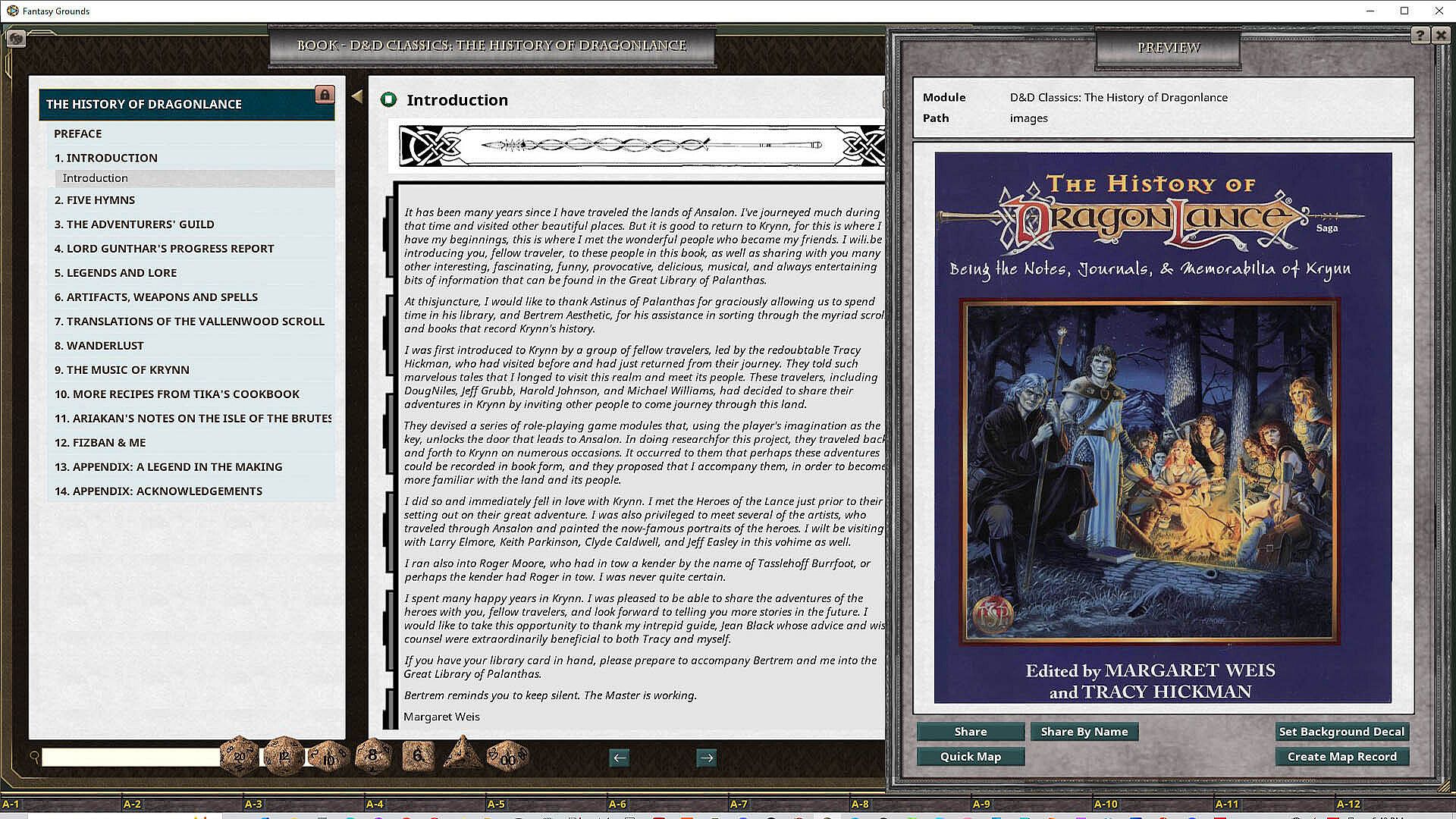Open the dragon icon menu in top-left corner
The height and width of the screenshot is (819, 1456).
click(16, 37)
